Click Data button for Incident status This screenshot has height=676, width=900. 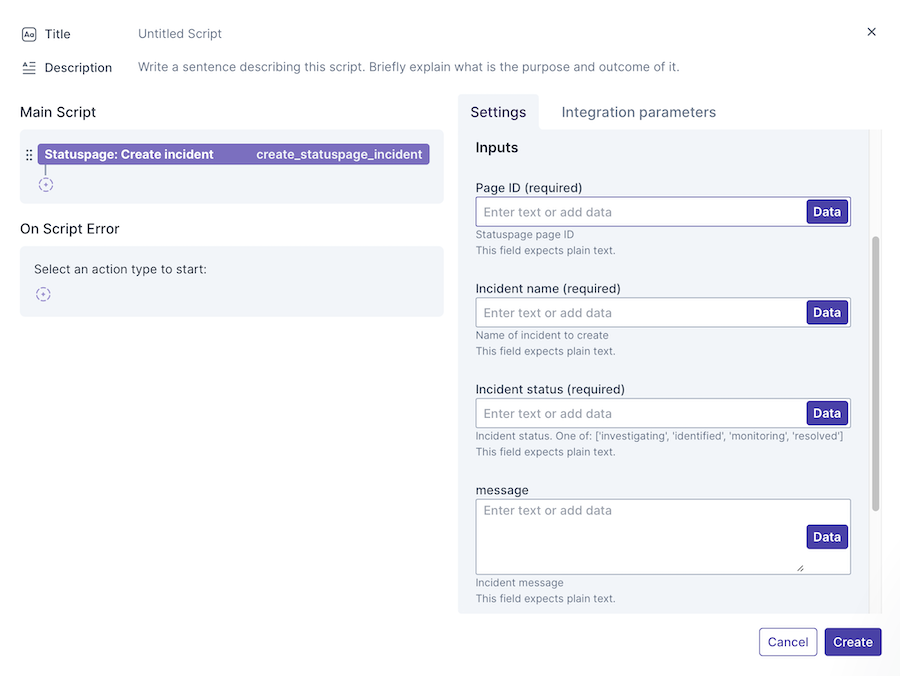pyautogui.click(x=826, y=414)
